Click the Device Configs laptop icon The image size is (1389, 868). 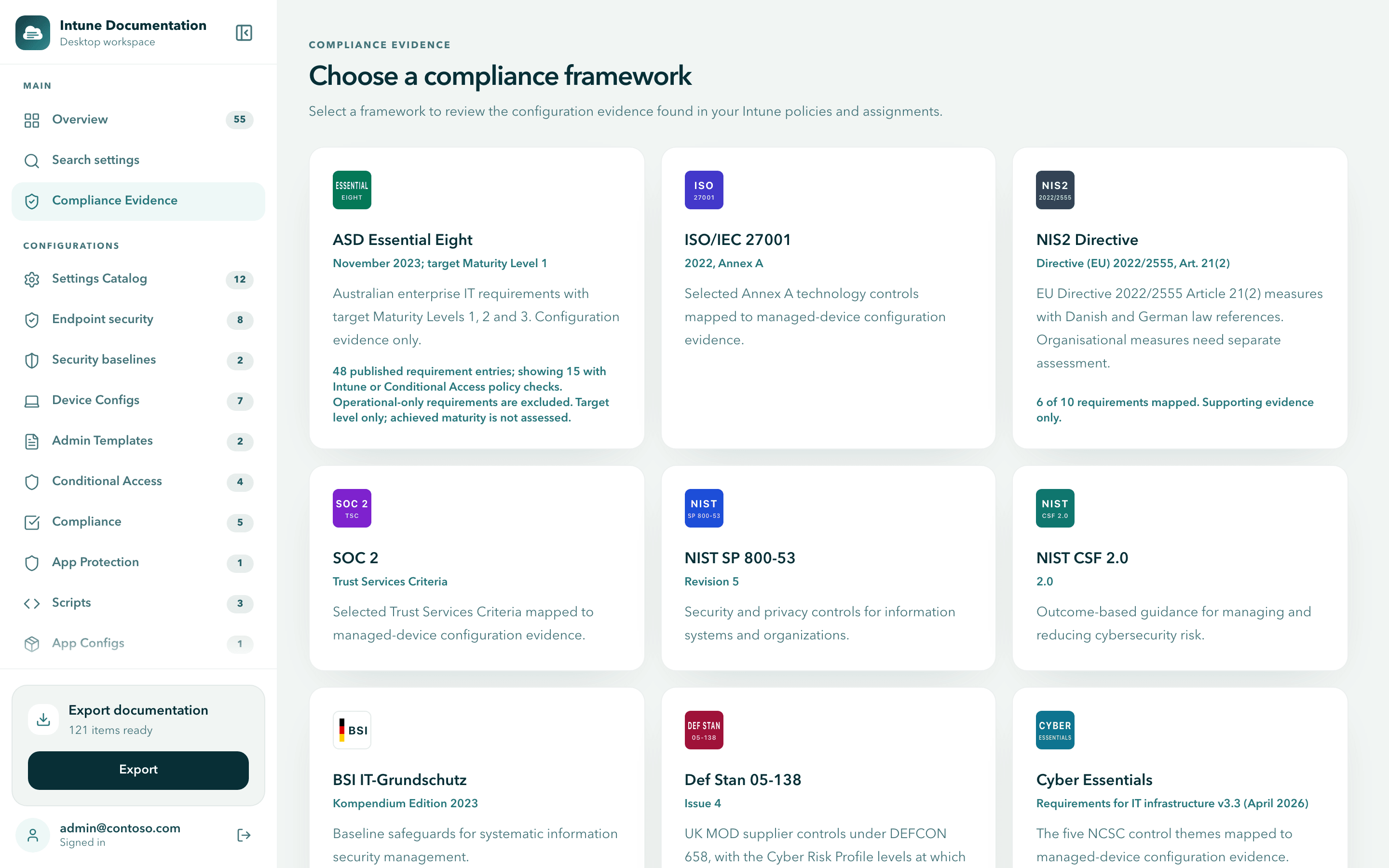click(31, 401)
